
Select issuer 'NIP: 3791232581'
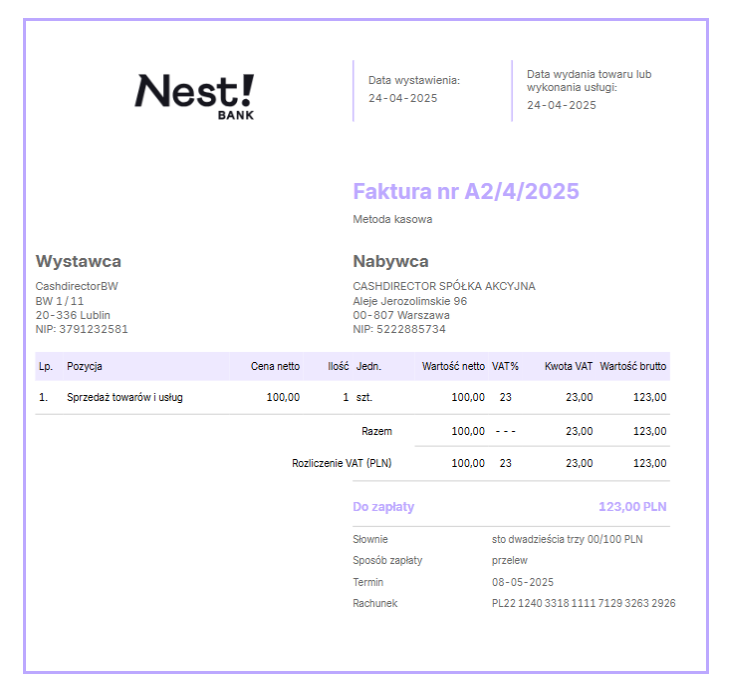[82, 329]
